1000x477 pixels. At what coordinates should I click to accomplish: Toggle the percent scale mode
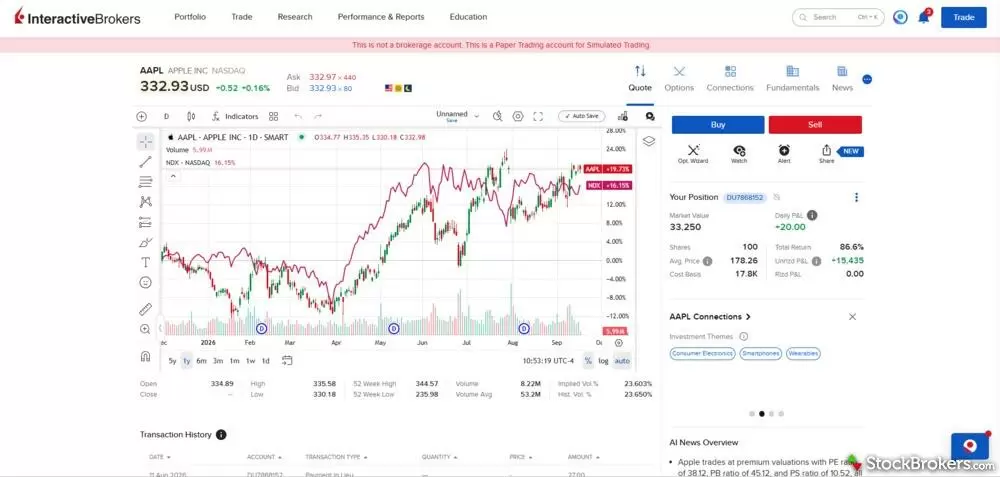[588, 361]
